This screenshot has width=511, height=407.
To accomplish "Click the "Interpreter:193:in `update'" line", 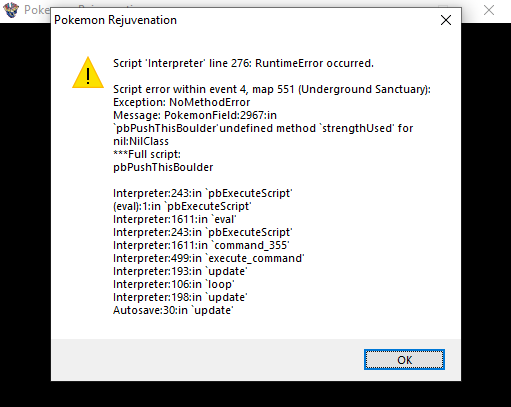I will (180, 271).
